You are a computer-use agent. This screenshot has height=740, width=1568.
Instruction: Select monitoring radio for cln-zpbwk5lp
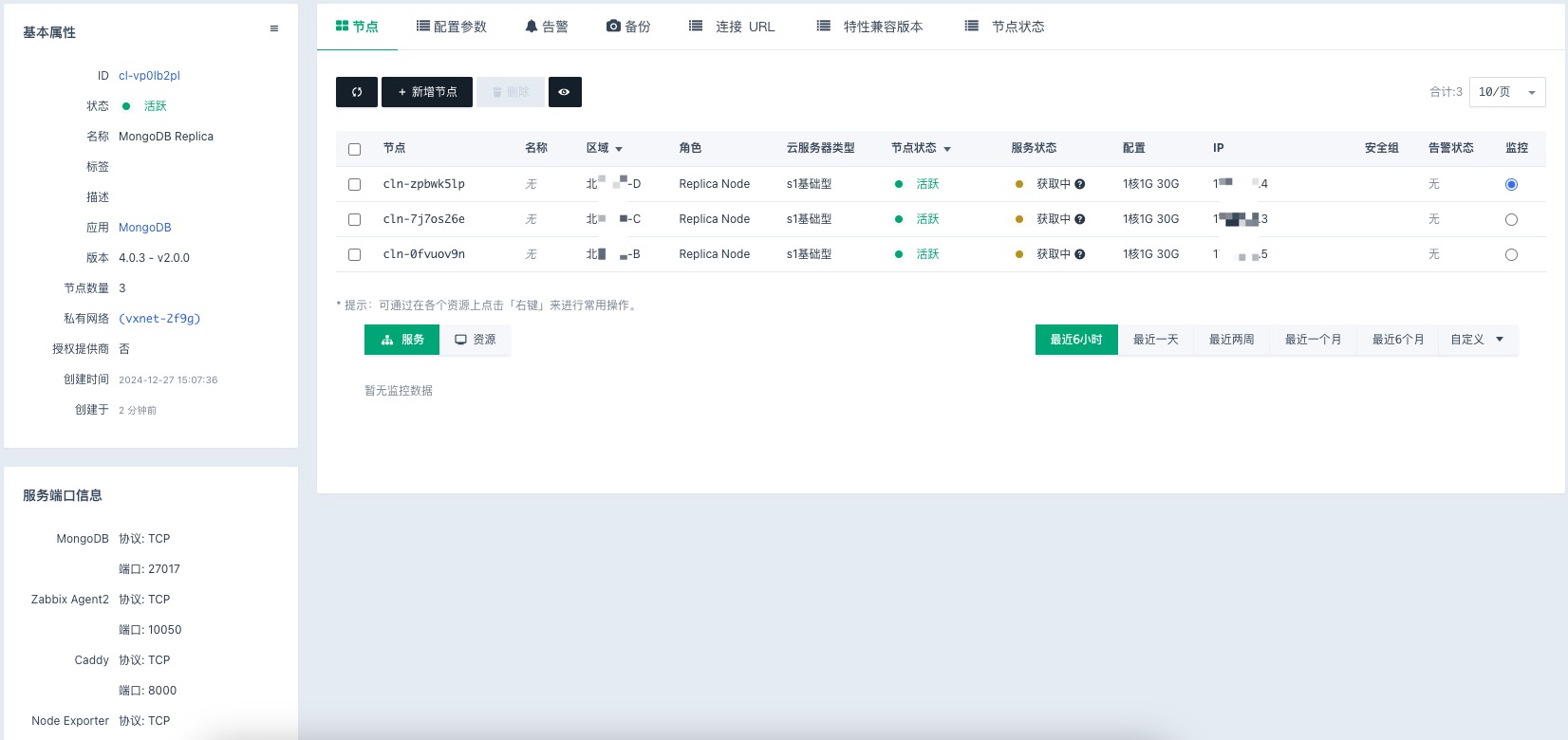point(1511,184)
